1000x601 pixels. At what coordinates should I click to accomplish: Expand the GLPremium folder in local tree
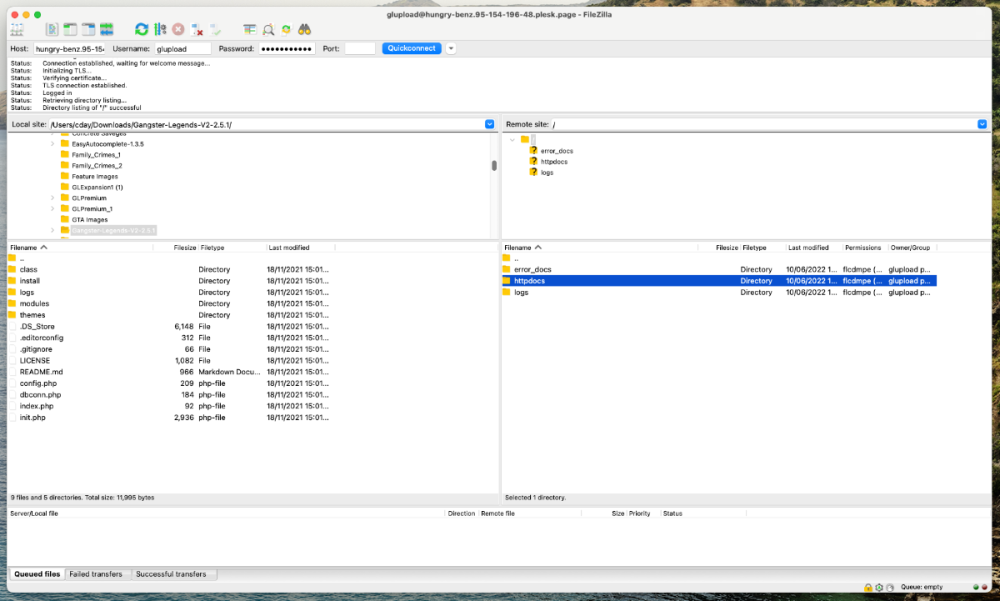tap(52, 198)
